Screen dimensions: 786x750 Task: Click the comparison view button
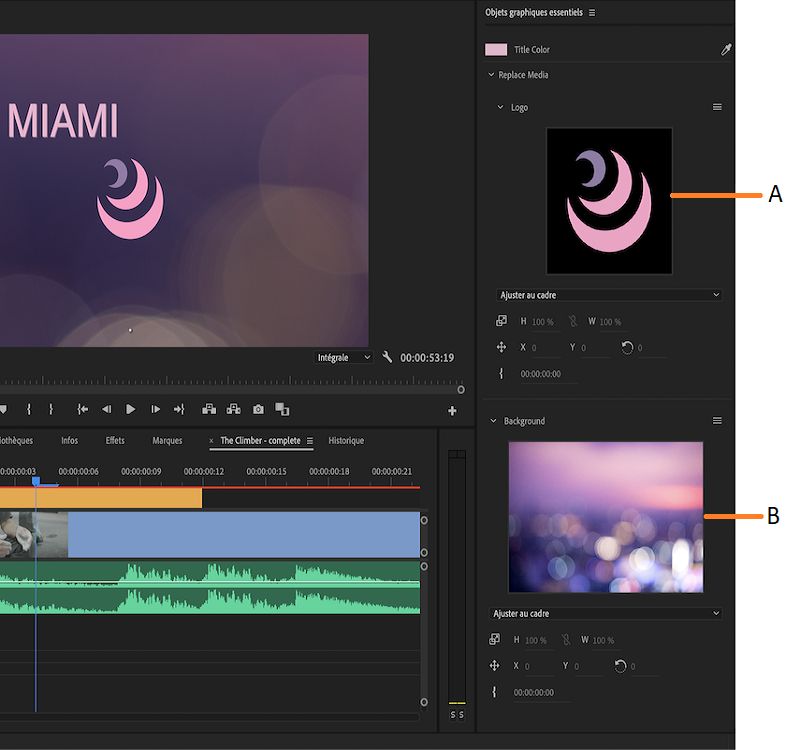[282, 410]
